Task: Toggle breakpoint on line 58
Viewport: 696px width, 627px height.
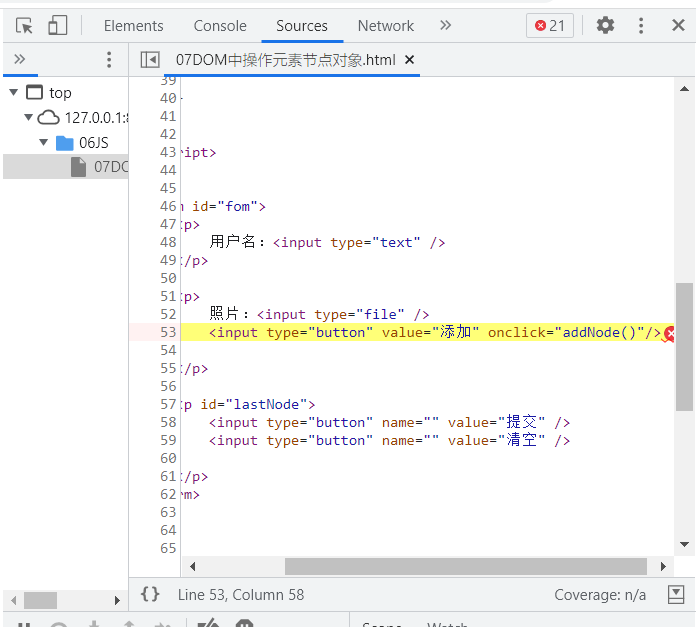Action: (x=168, y=422)
